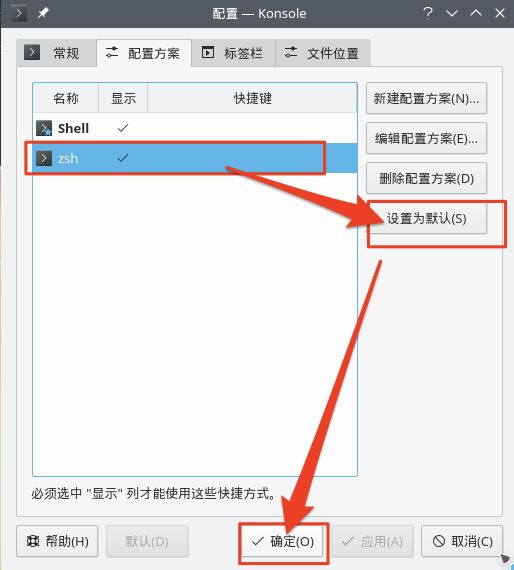Toggle the pin icon in title bar
514x570 pixels.
[x=43, y=13]
